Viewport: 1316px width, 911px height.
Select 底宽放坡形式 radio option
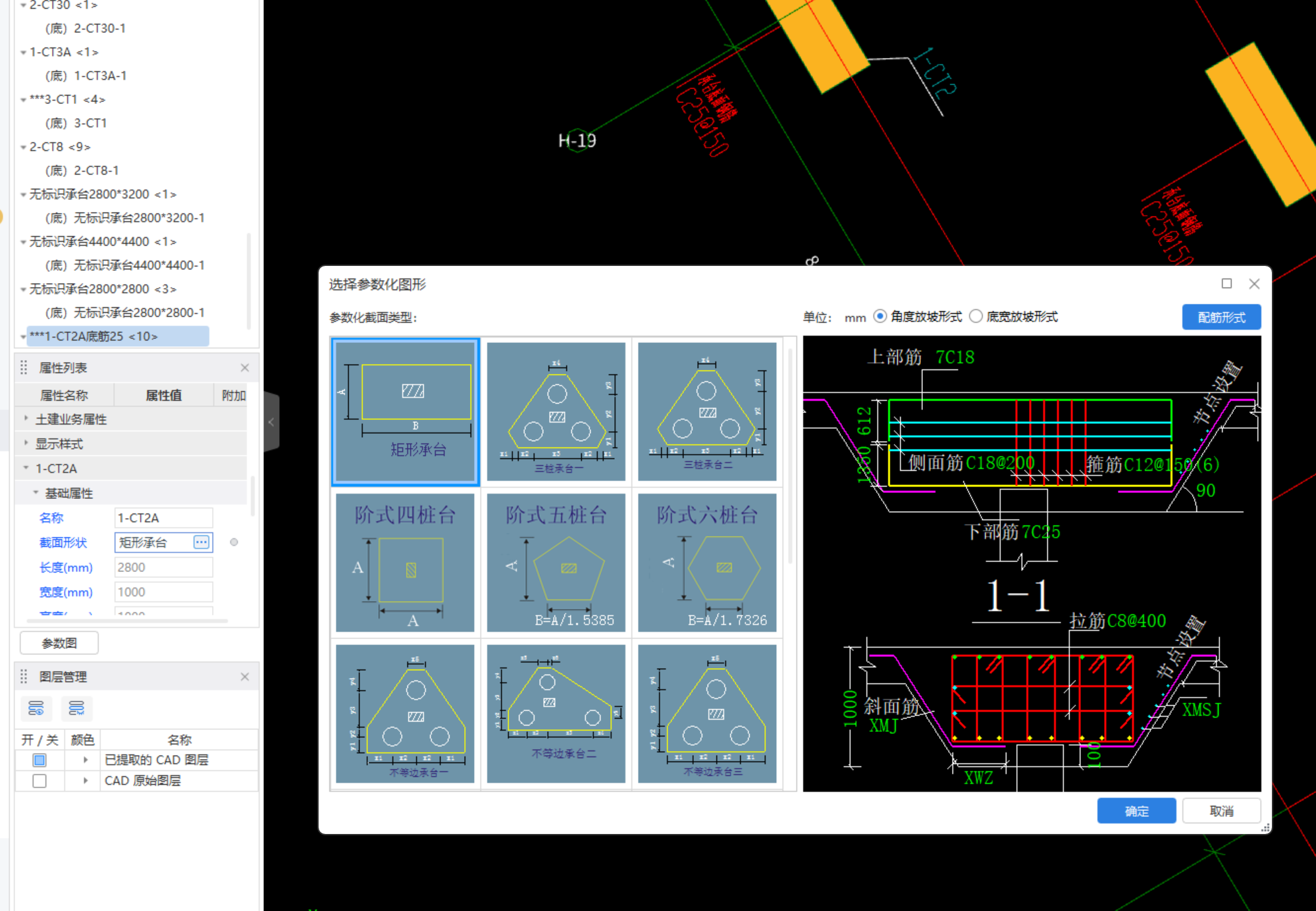point(976,317)
